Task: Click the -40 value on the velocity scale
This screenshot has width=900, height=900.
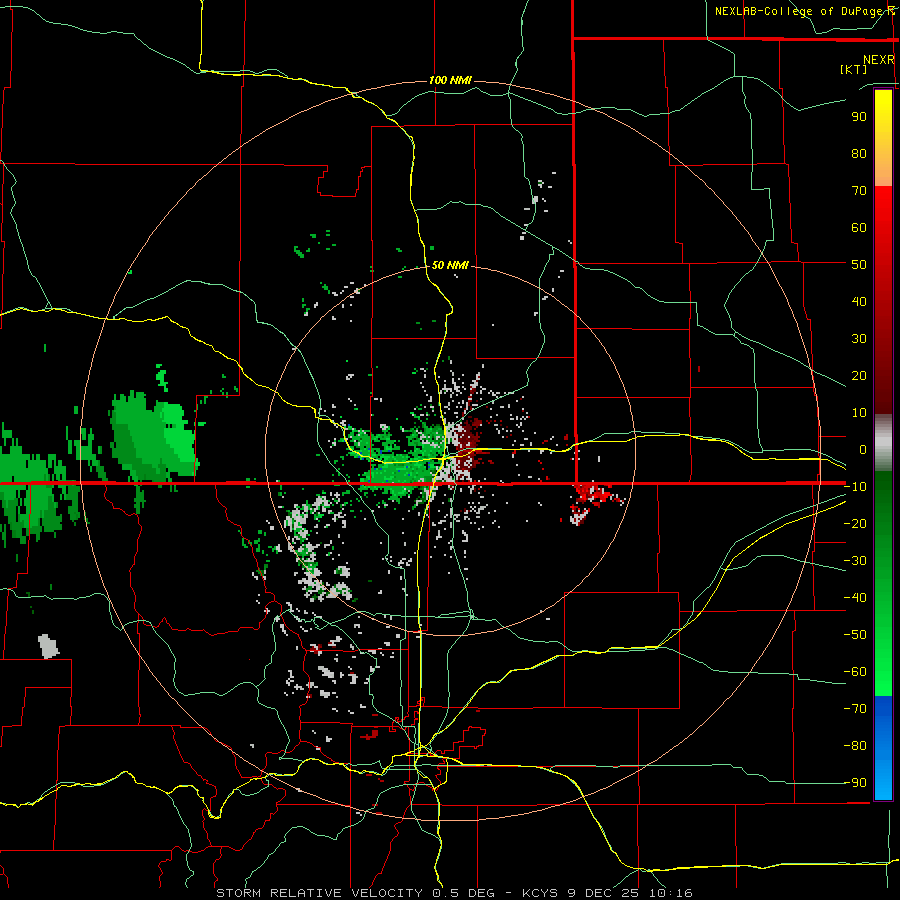Action: (855, 598)
